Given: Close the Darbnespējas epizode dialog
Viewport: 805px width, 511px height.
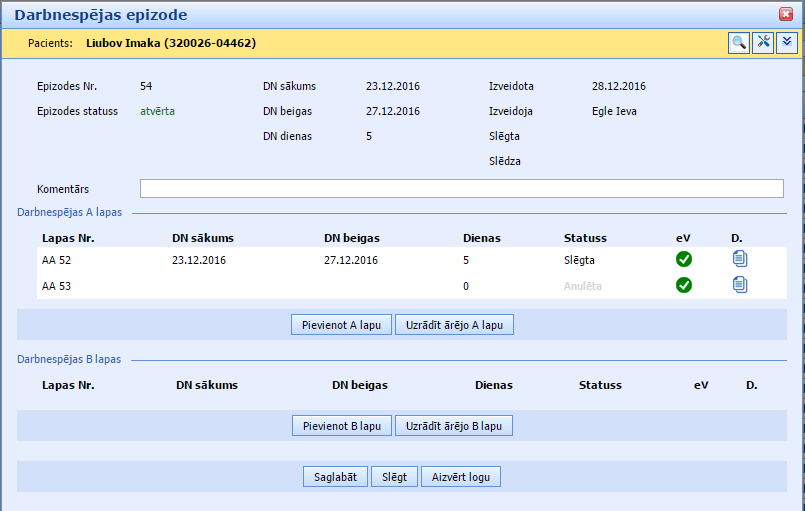Looking at the screenshot, I should pos(786,14).
